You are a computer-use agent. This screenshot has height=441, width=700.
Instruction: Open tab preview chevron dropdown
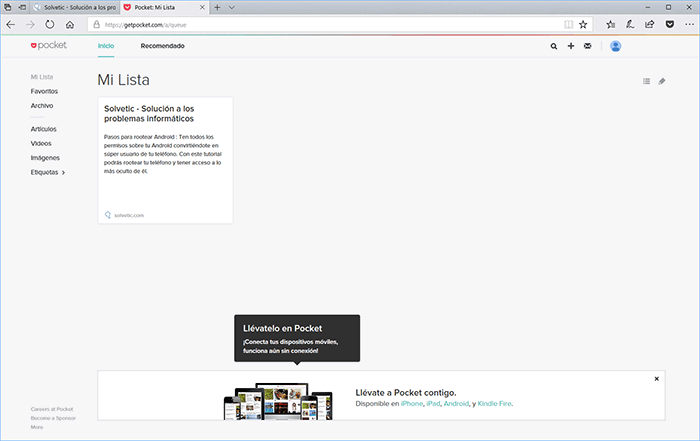231,7
